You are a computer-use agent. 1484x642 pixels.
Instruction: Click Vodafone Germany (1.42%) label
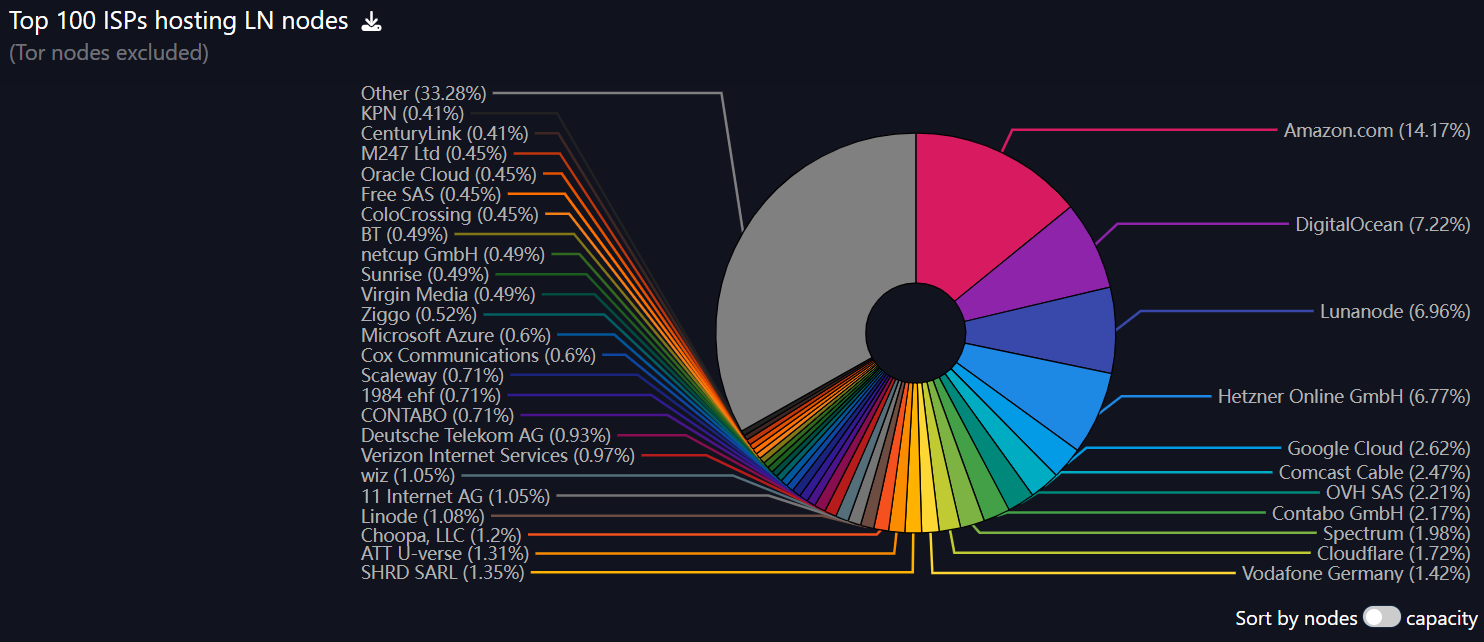[x=1356, y=573]
